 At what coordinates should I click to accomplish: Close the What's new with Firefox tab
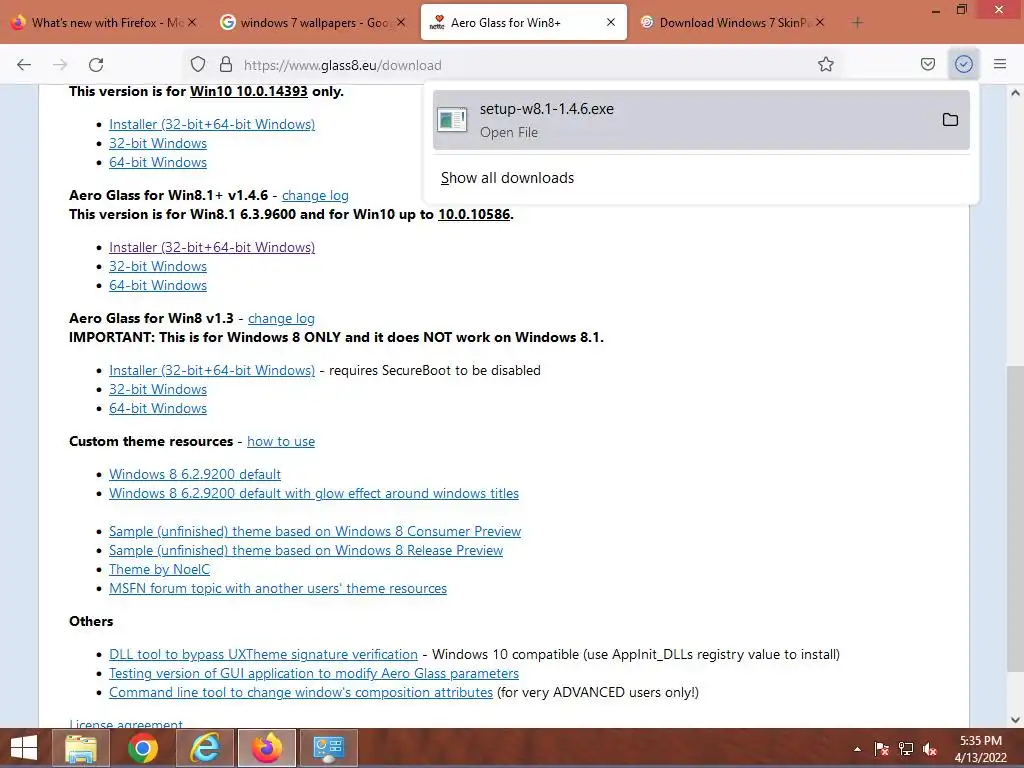pyautogui.click(x=192, y=23)
